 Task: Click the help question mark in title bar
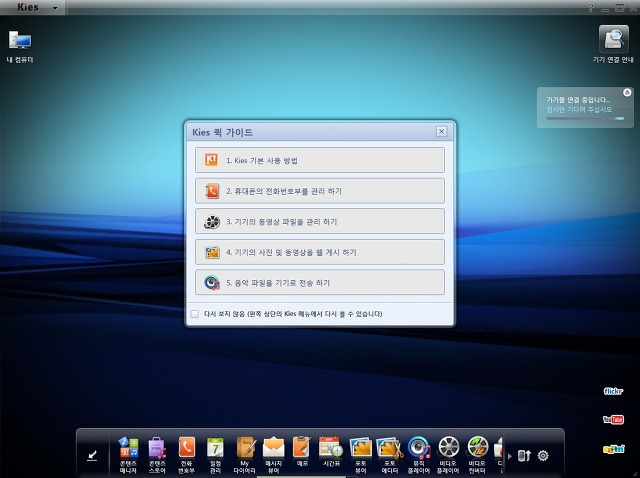tap(591, 8)
